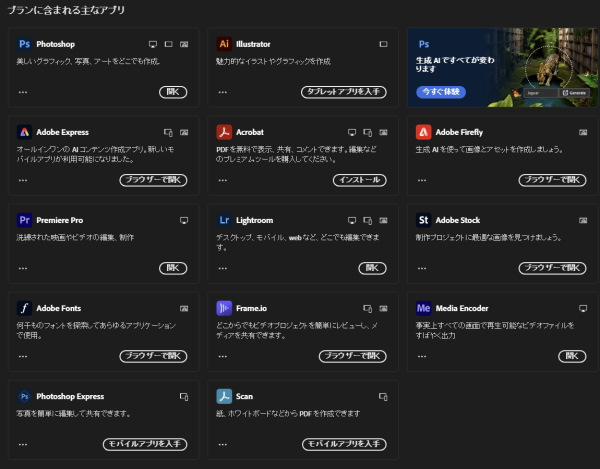Install Acrobat with インストール button
The height and width of the screenshot is (469, 600).
click(360, 180)
